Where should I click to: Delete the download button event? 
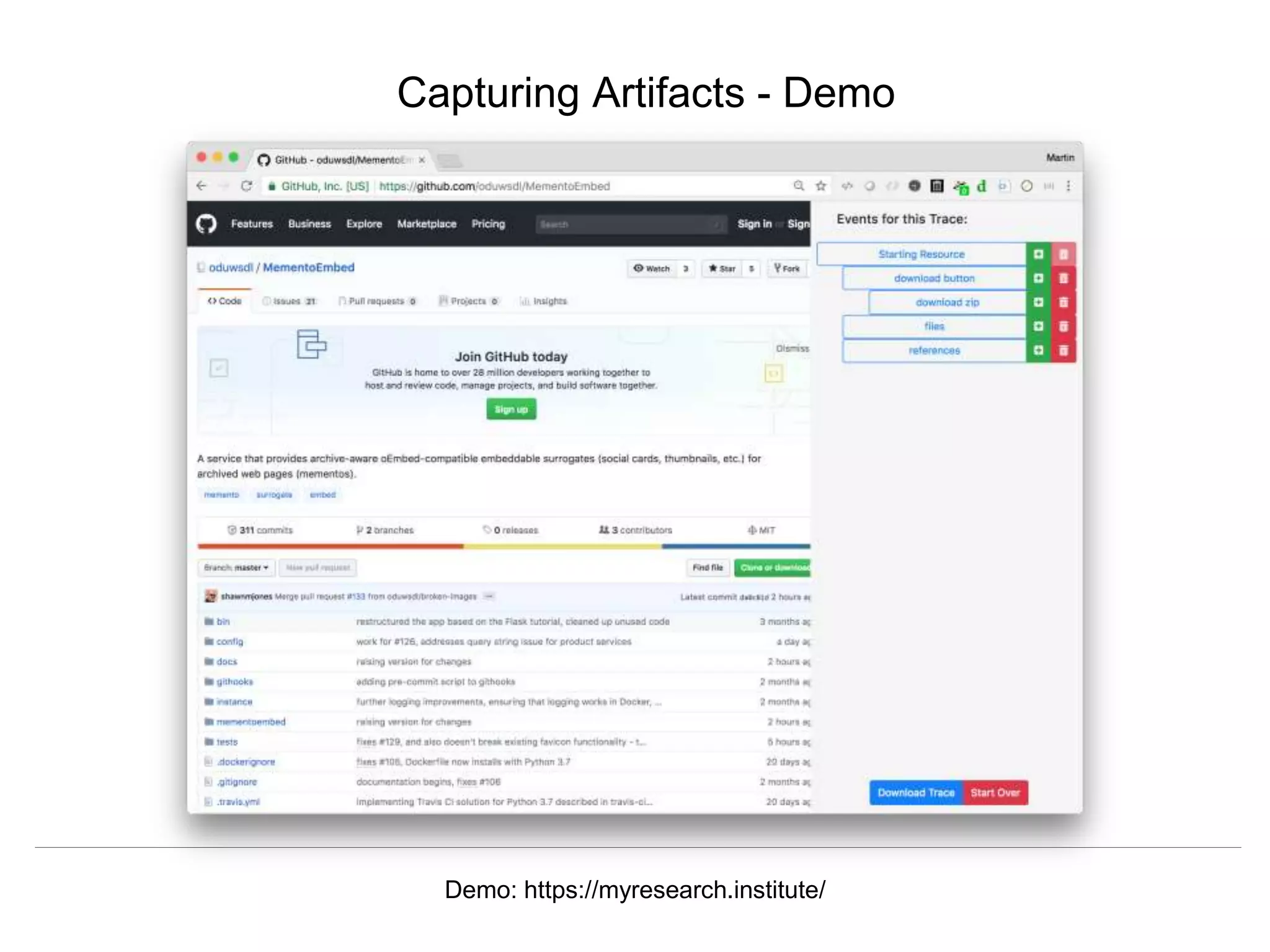1064,278
